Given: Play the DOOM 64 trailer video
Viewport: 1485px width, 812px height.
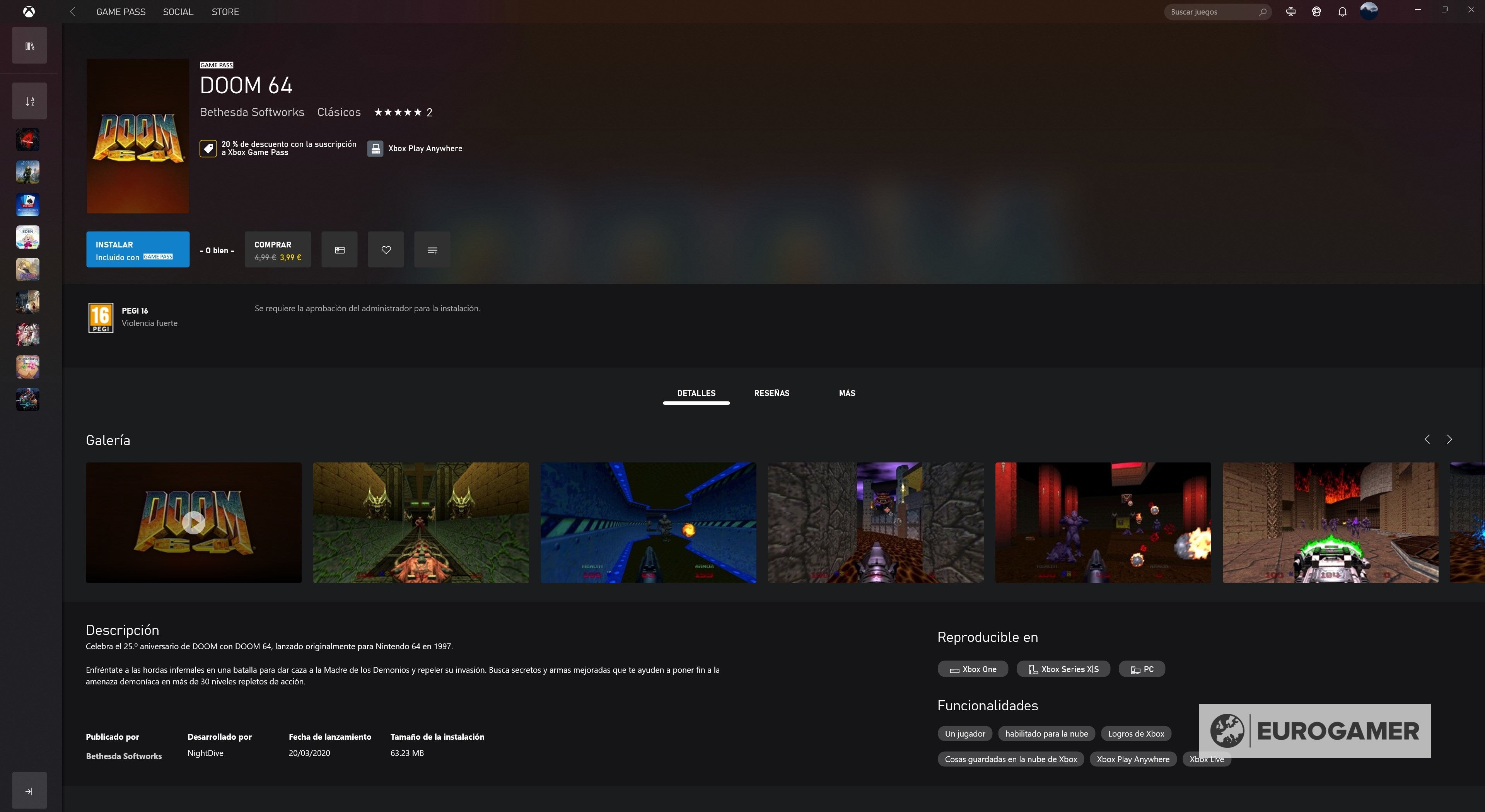Looking at the screenshot, I should (x=194, y=523).
